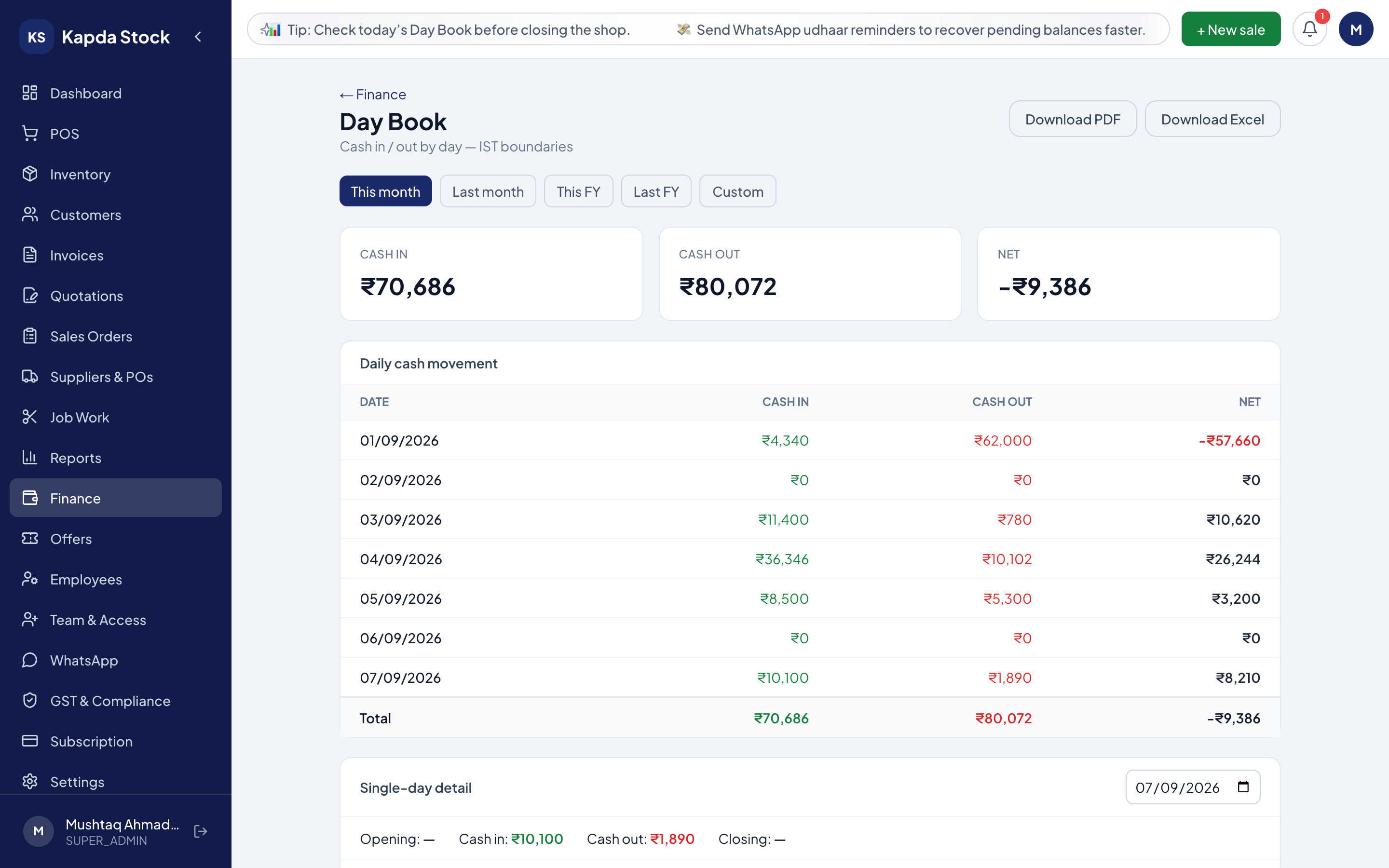The height and width of the screenshot is (868, 1389).
Task: Click the sidebar user avatar M
Action: [x=39, y=831]
